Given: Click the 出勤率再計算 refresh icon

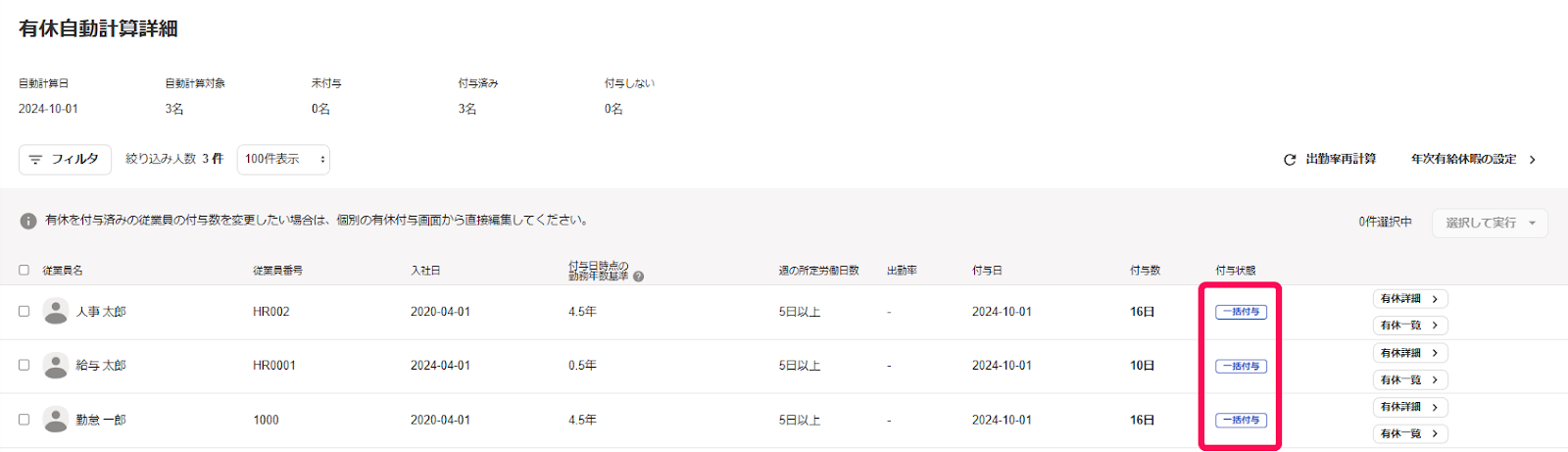Looking at the screenshot, I should [x=1290, y=160].
